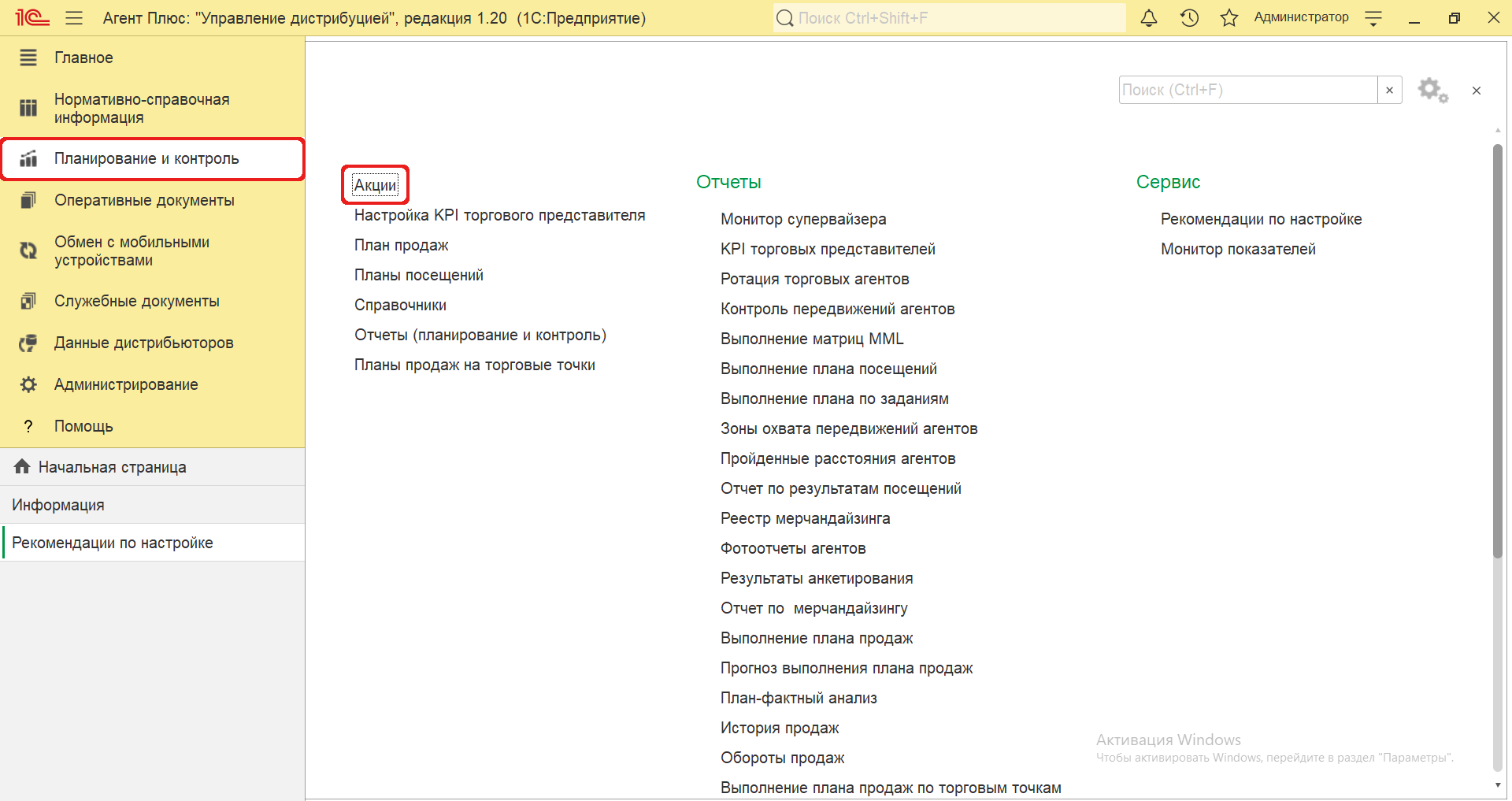Click the Данные дистрибьюторов icon
The width and height of the screenshot is (1512, 801).
[28, 343]
